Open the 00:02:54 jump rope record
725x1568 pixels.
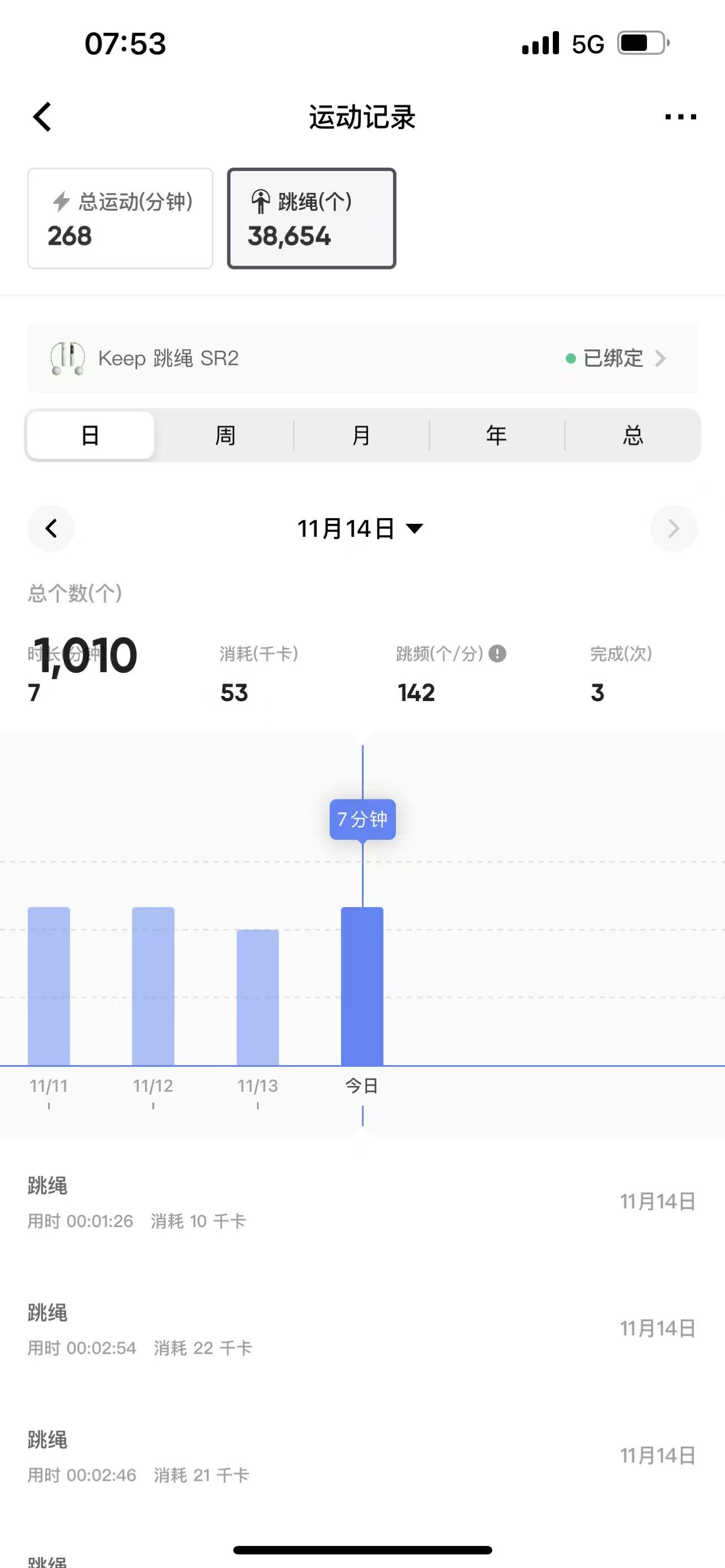(361, 1330)
